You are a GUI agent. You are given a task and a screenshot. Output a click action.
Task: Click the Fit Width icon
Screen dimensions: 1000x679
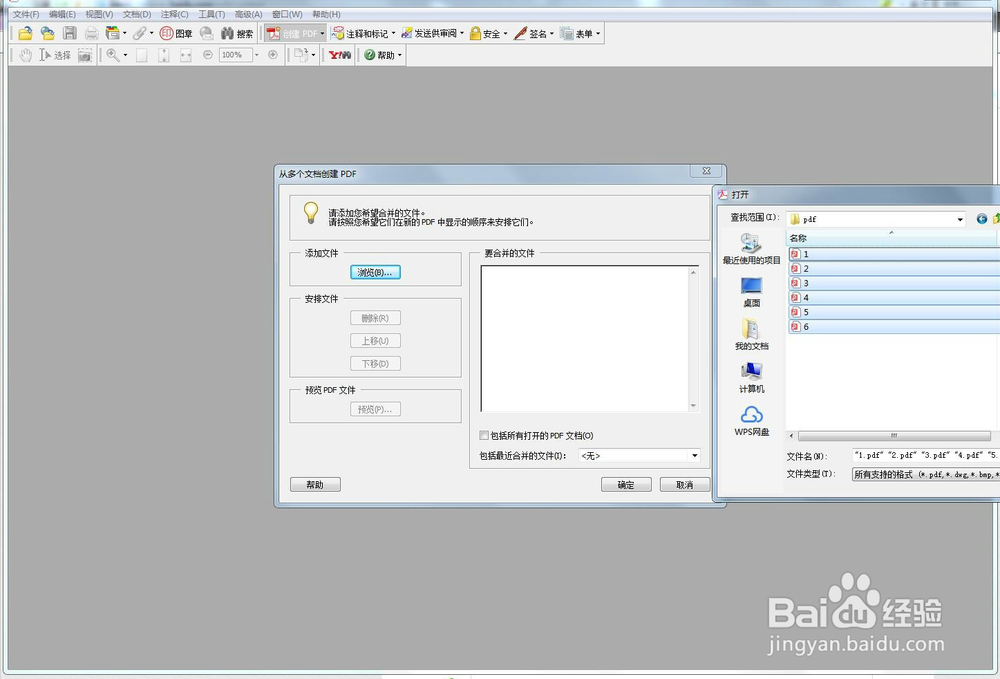[186, 55]
